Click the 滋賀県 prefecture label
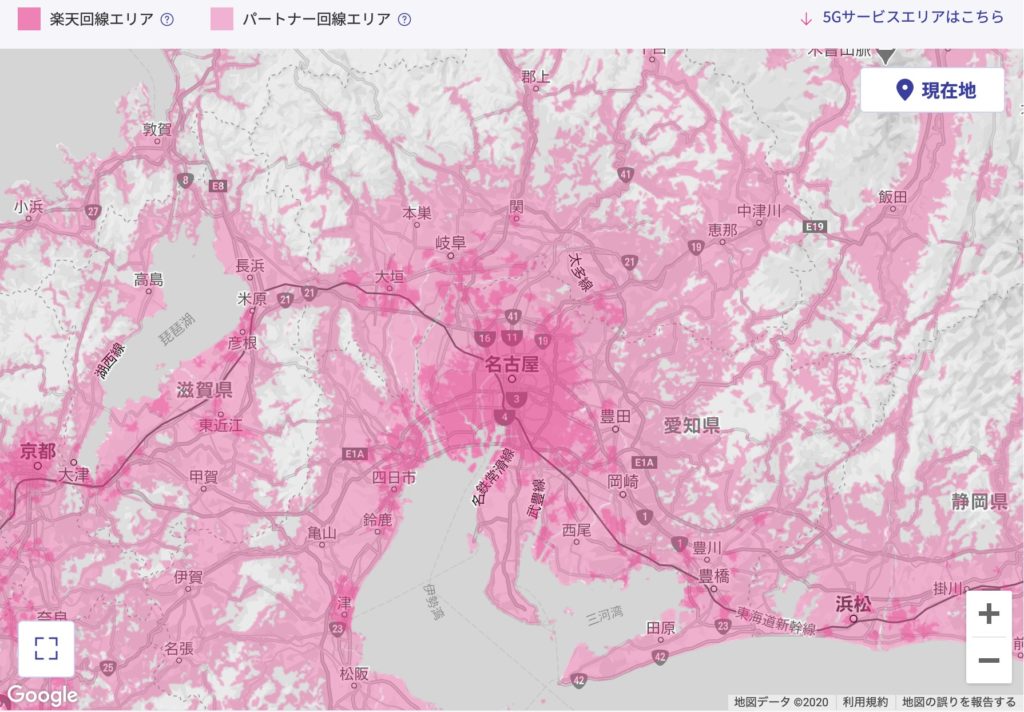 pos(204,390)
